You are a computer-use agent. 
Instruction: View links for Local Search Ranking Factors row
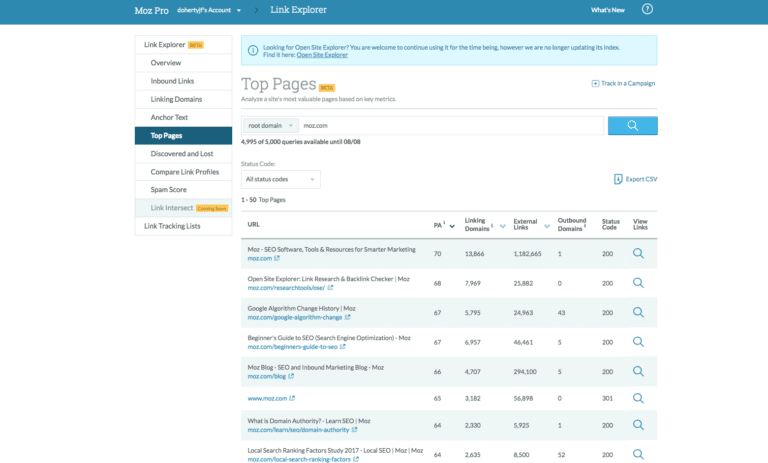pyautogui.click(x=638, y=454)
